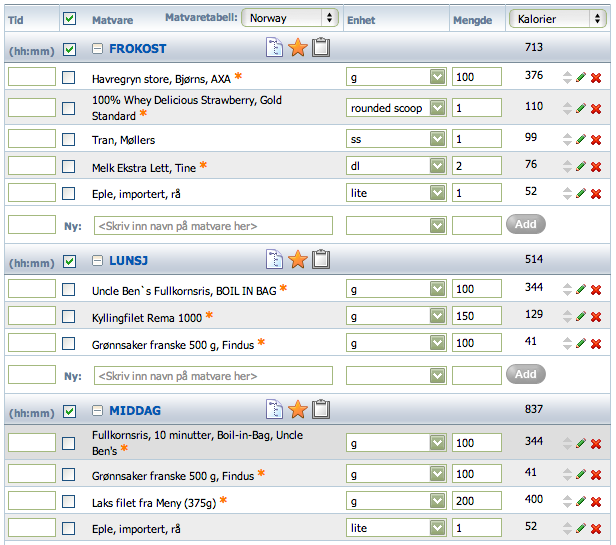Check the Kyllingfilet Rema 1000 checkbox
The height and width of the screenshot is (545, 616).
pyautogui.click(x=69, y=316)
